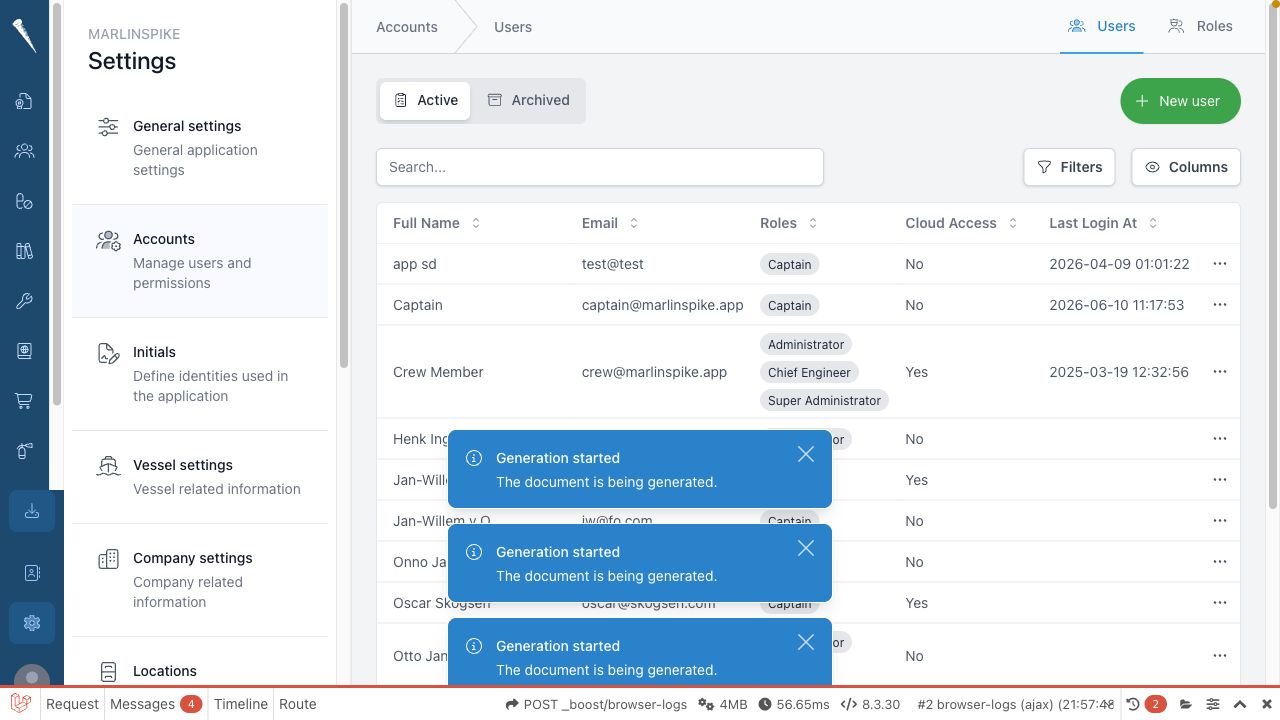Open the download sidebar icon
This screenshot has height=720, width=1280.
(32, 511)
